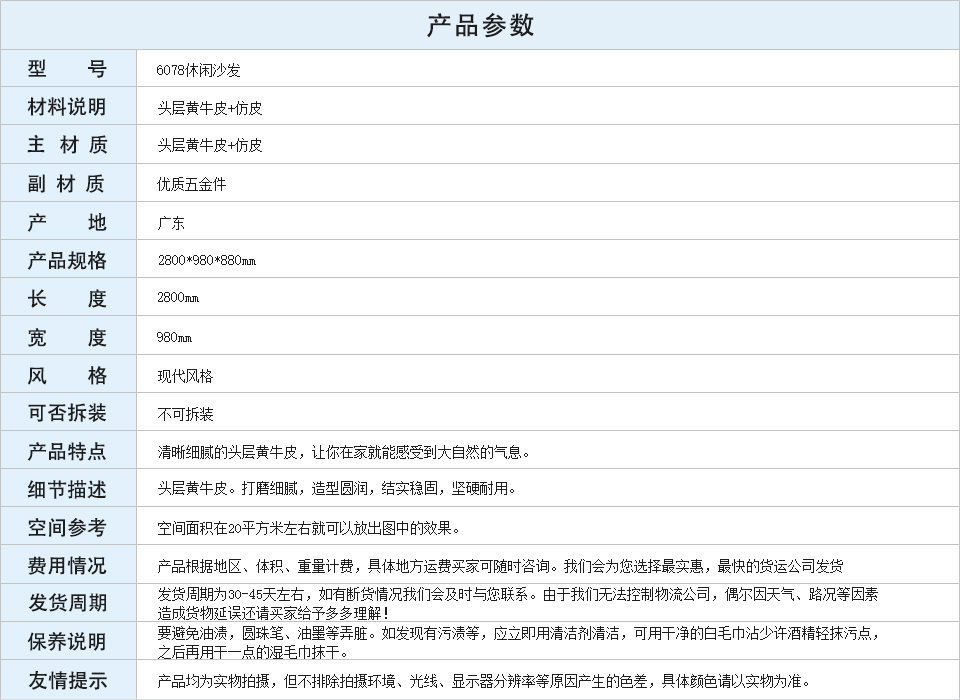Click the text 头层黄牛皮。打磨细腻
Viewport: 960px width, 700px height.
(x=227, y=488)
